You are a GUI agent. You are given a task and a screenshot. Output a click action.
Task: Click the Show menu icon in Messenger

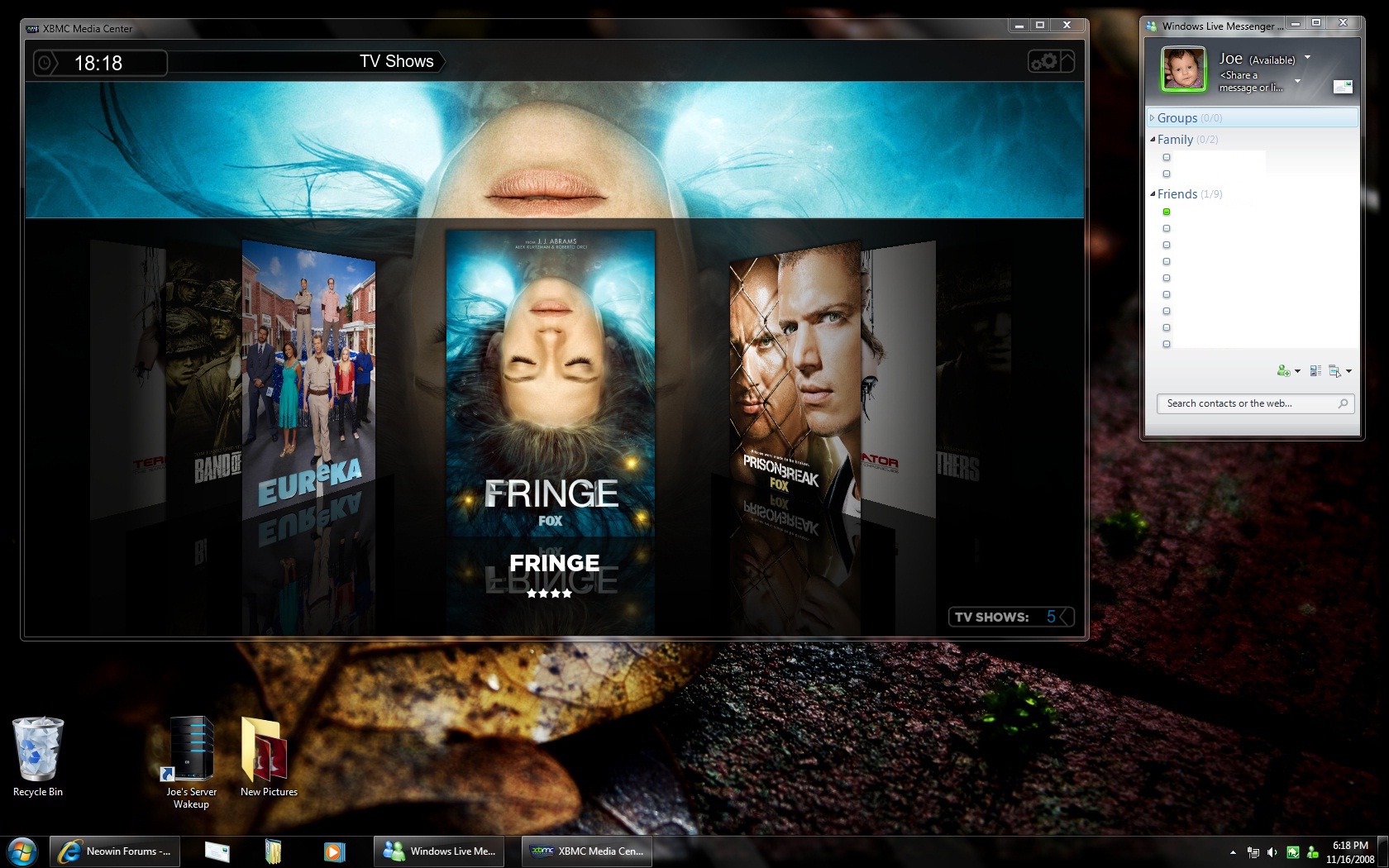coord(1335,371)
